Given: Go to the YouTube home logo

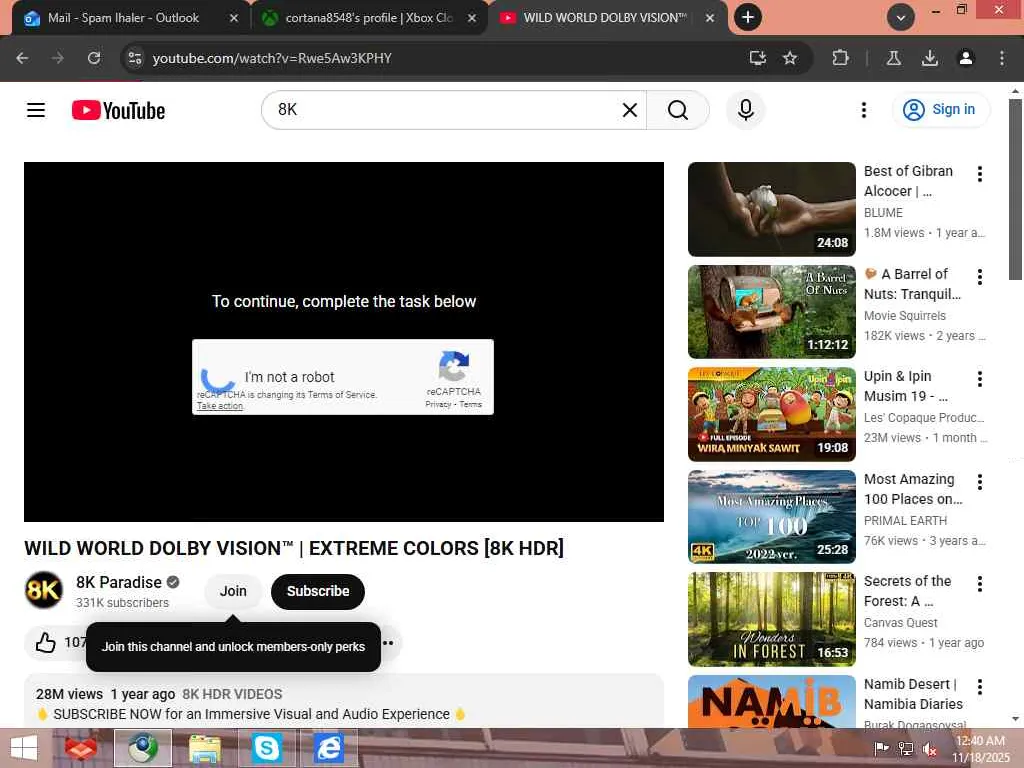Looking at the screenshot, I should pyautogui.click(x=118, y=110).
